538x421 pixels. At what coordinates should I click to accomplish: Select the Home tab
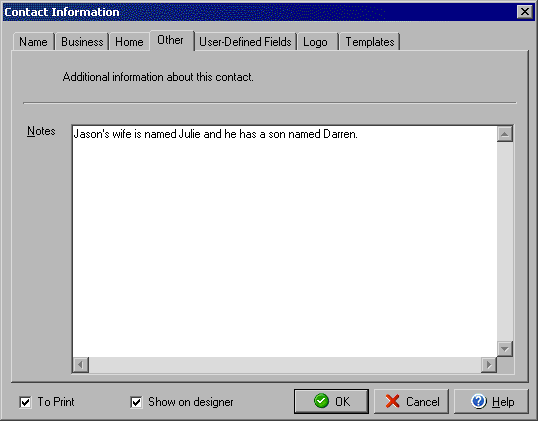pyautogui.click(x=129, y=42)
